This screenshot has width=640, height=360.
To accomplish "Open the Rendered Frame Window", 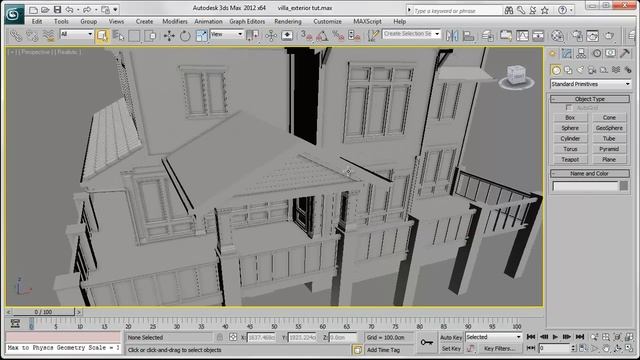I will [x=593, y=36].
